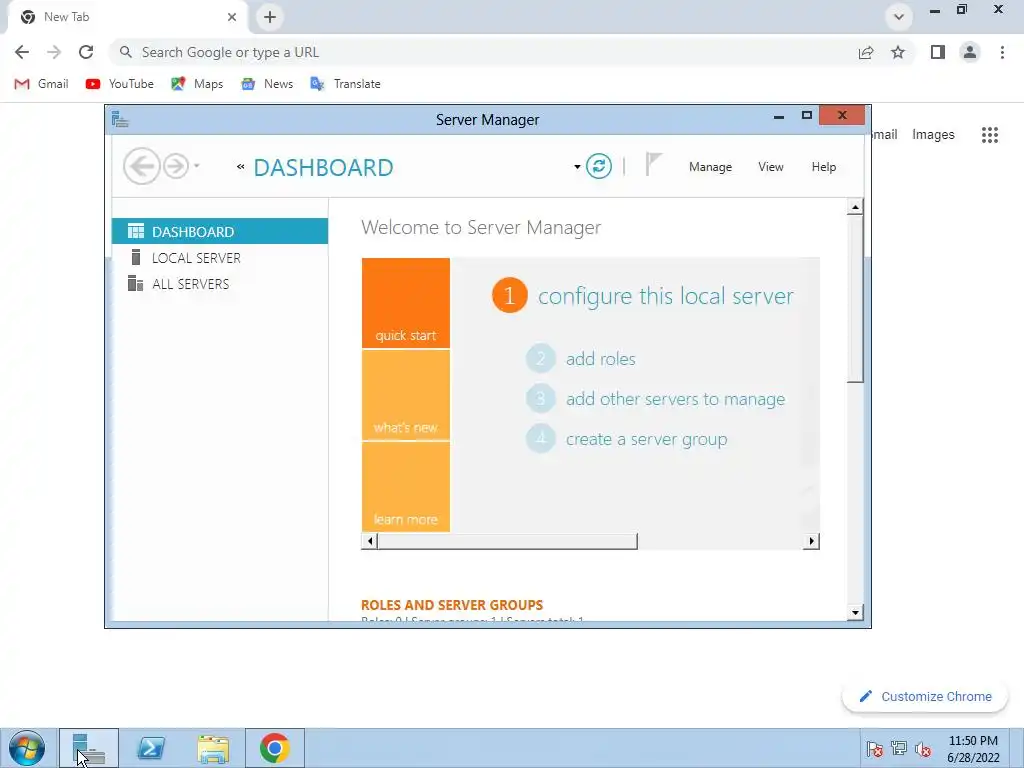Click the Customize Chrome button
1024x768 pixels.
pos(925,696)
